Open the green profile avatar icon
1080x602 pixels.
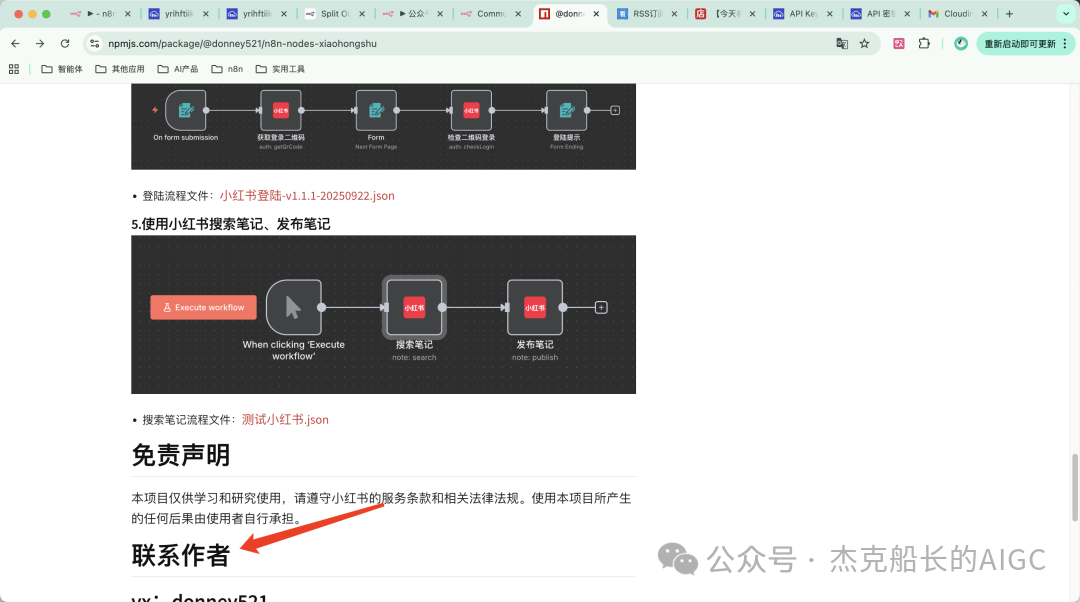click(961, 43)
